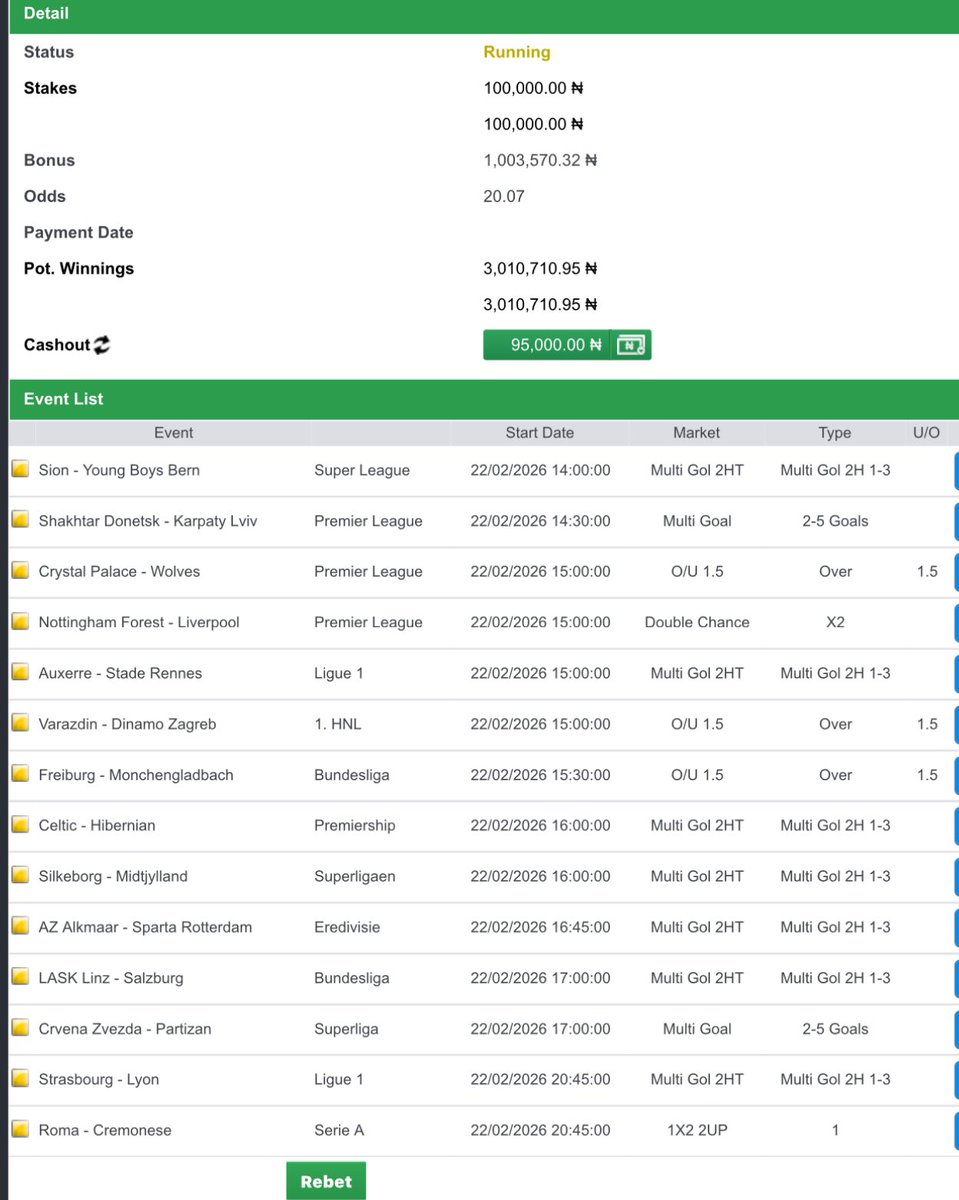Click the yellow status icon for Varazdin - Dinamo Zagreb

click(x=20, y=723)
